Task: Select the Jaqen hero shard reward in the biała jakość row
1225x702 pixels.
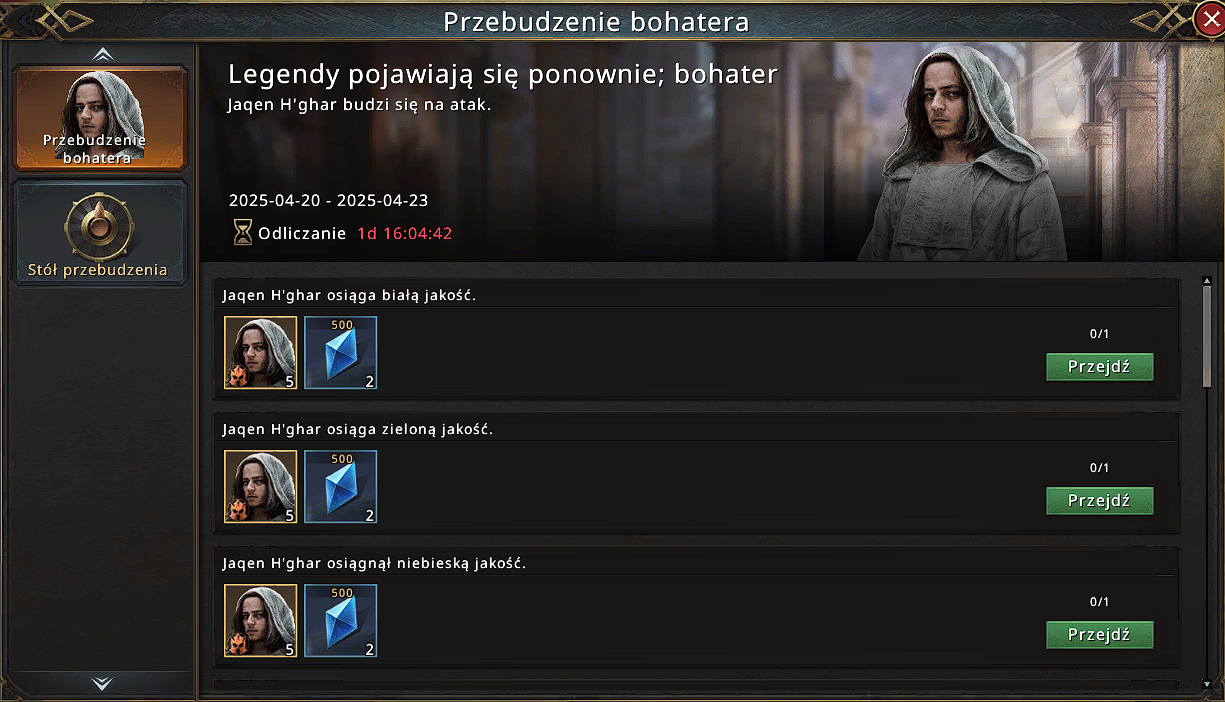Action: click(x=261, y=352)
